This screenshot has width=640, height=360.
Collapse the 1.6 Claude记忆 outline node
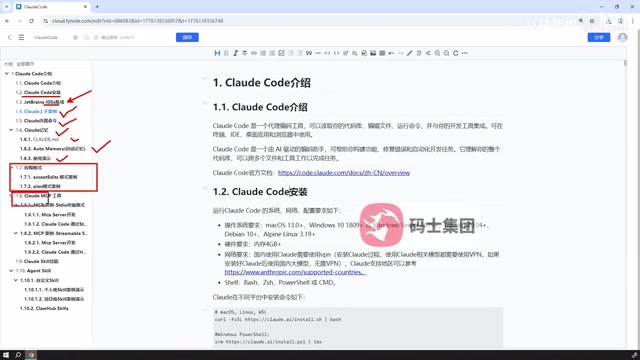(11, 130)
